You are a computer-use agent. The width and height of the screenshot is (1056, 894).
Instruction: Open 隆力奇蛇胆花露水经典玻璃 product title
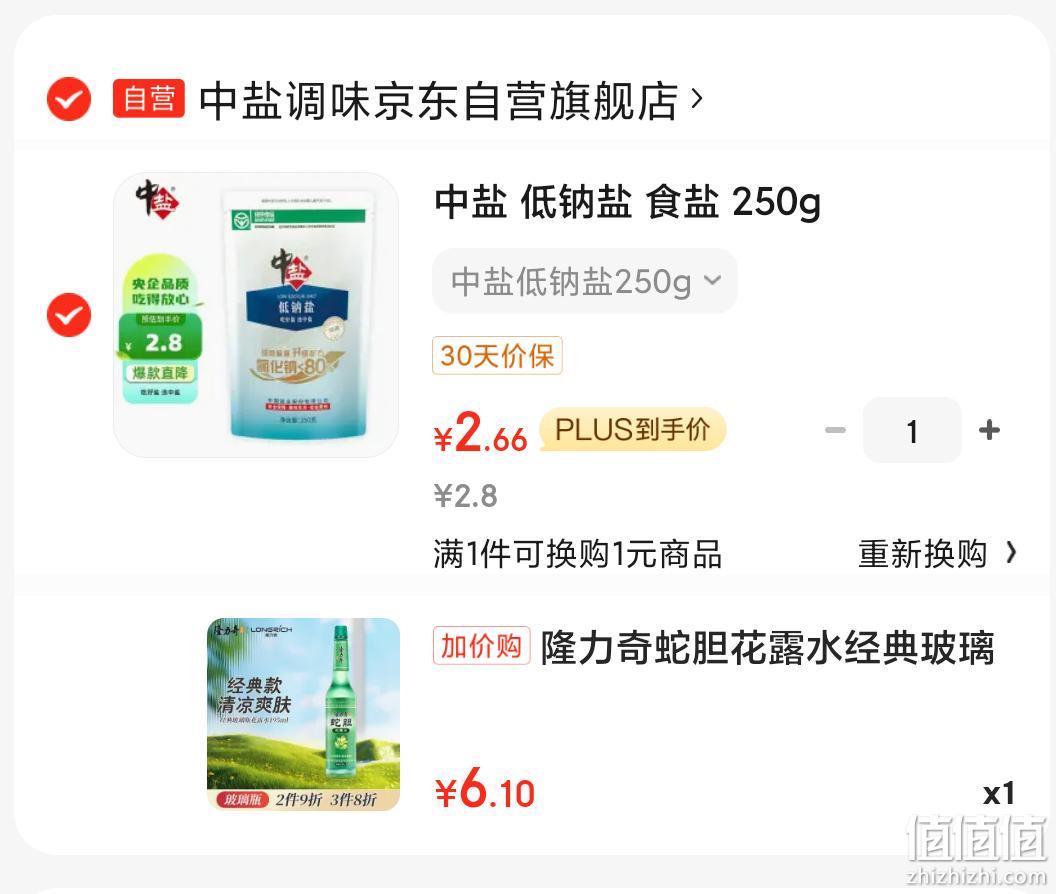[x=768, y=648]
